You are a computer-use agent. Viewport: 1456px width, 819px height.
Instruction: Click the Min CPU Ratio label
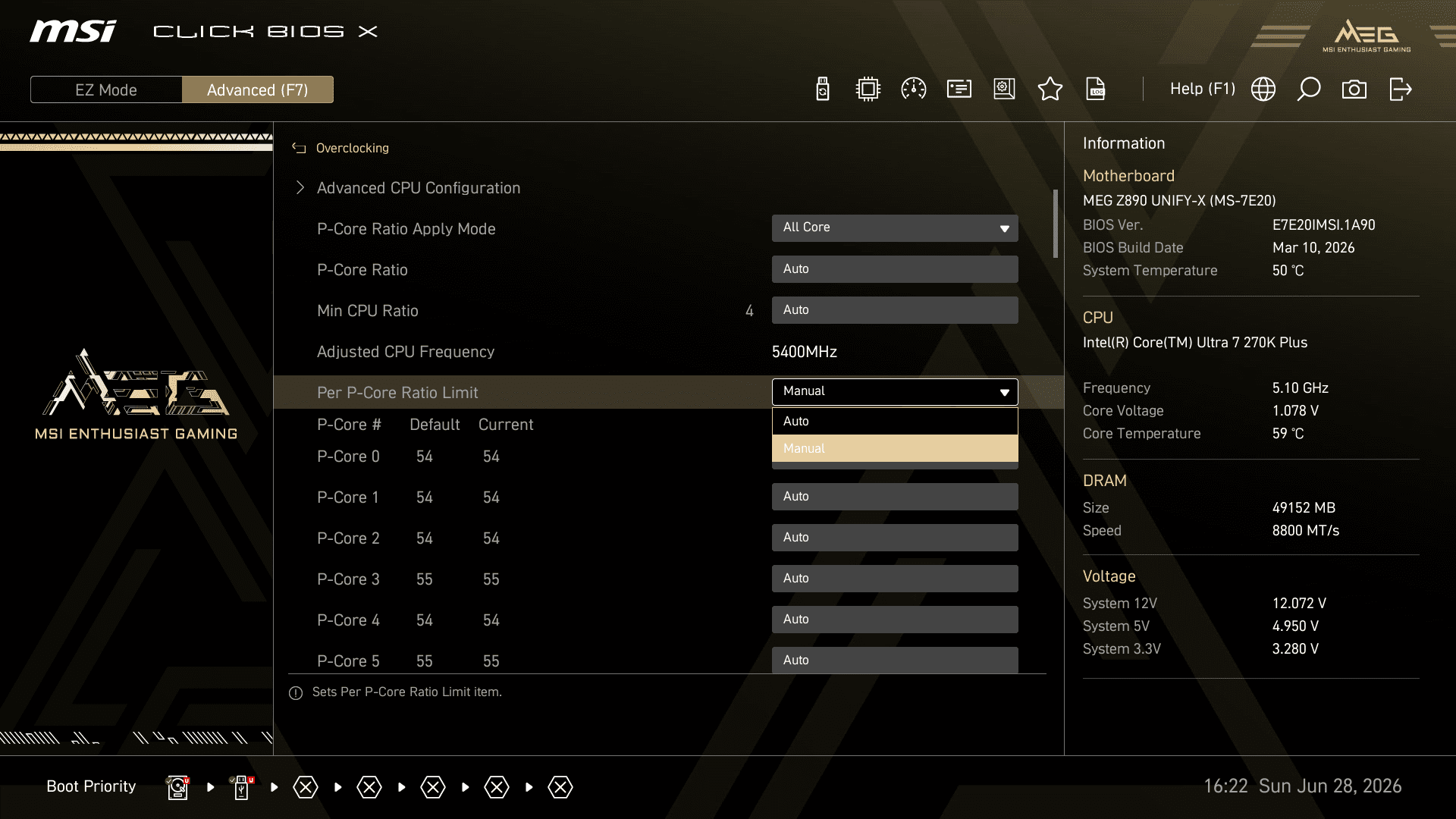[x=368, y=311]
